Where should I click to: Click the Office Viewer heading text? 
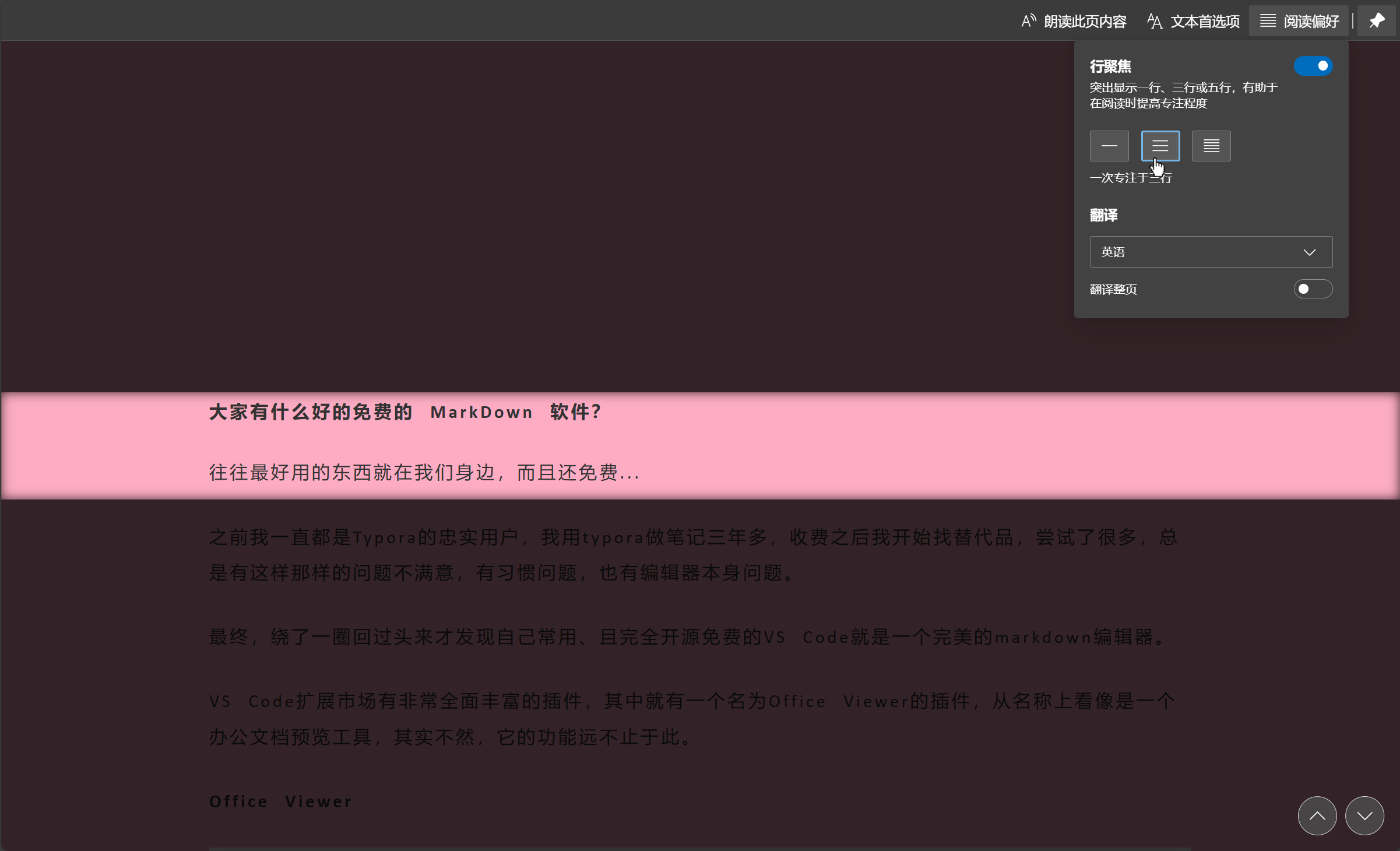click(x=280, y=801)
